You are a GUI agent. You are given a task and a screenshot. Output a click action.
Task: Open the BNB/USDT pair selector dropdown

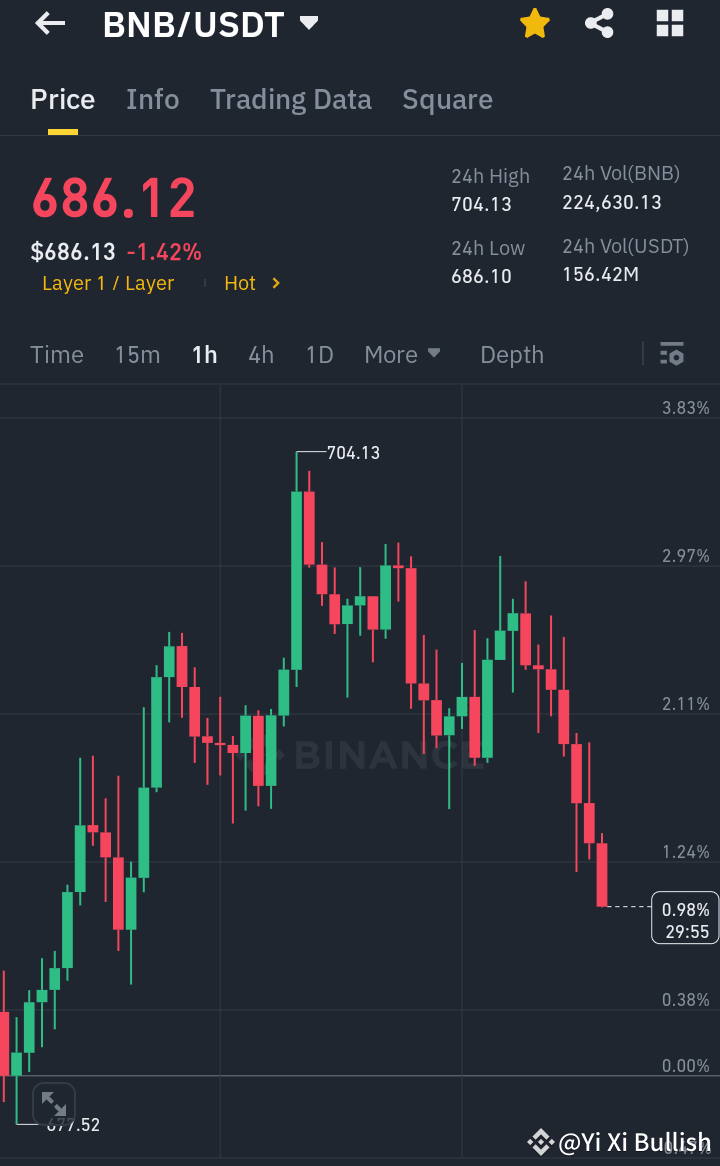(308, 23)
